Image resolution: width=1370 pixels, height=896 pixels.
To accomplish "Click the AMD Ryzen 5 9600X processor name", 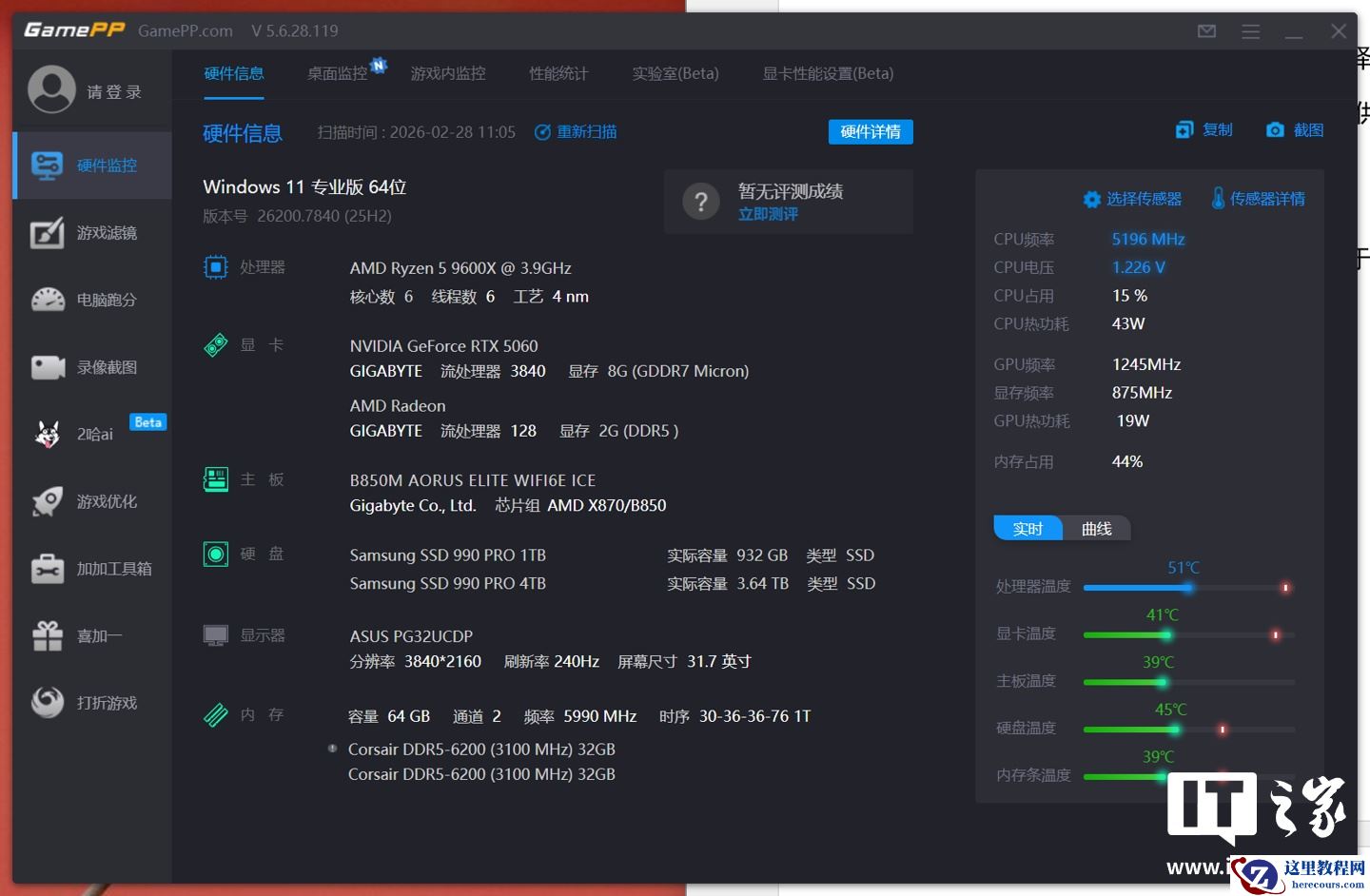I will (x=460, y=268).
